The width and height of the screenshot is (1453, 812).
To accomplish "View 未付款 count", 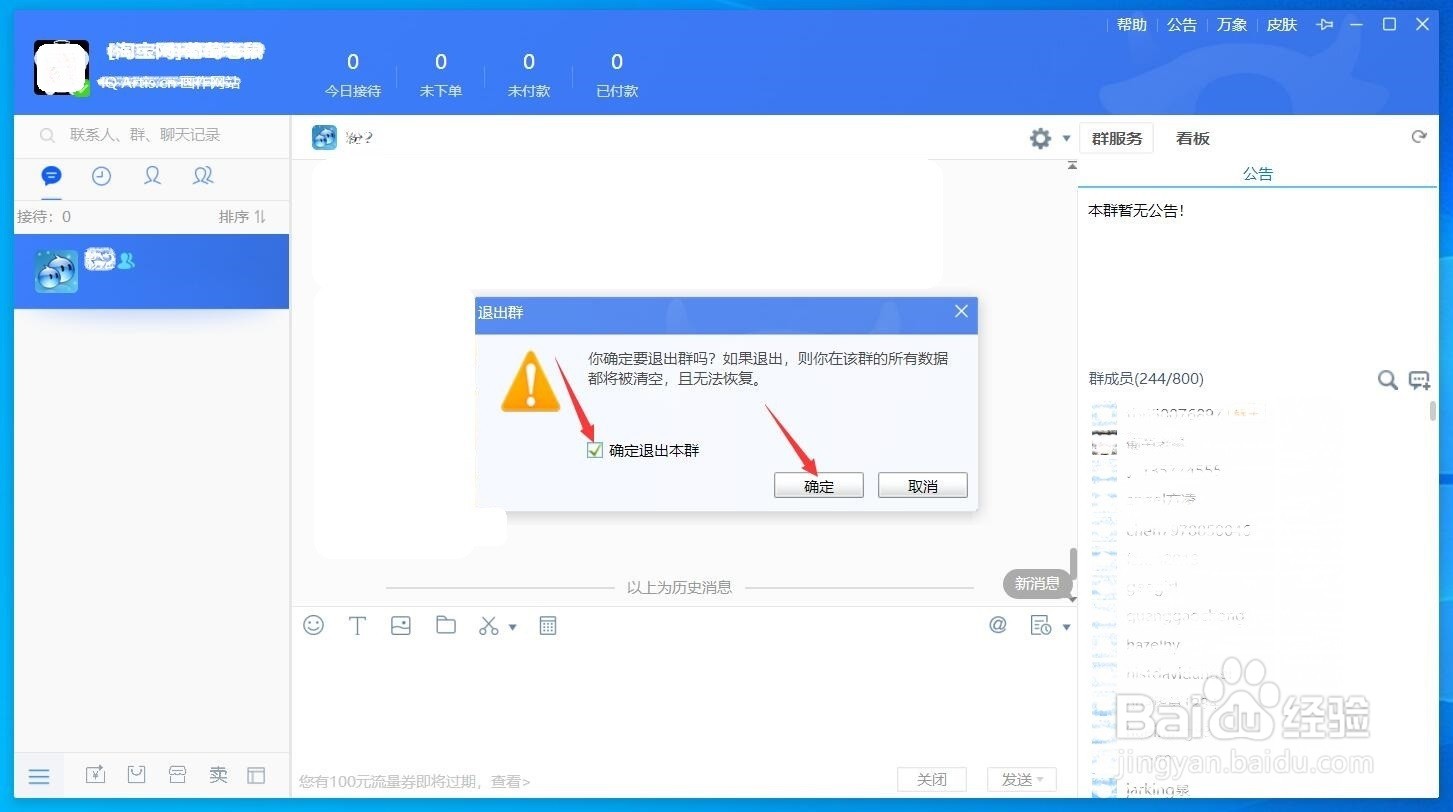I will [529, 76].
